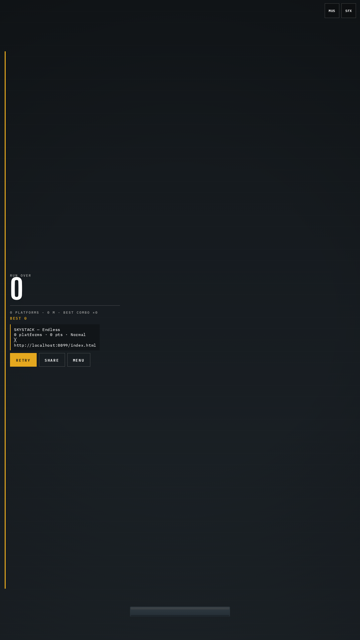Click the '0 platforms · 0 pts · Normal' line
The height and width of the screenshot is (640, 360).
click(50, 335)
